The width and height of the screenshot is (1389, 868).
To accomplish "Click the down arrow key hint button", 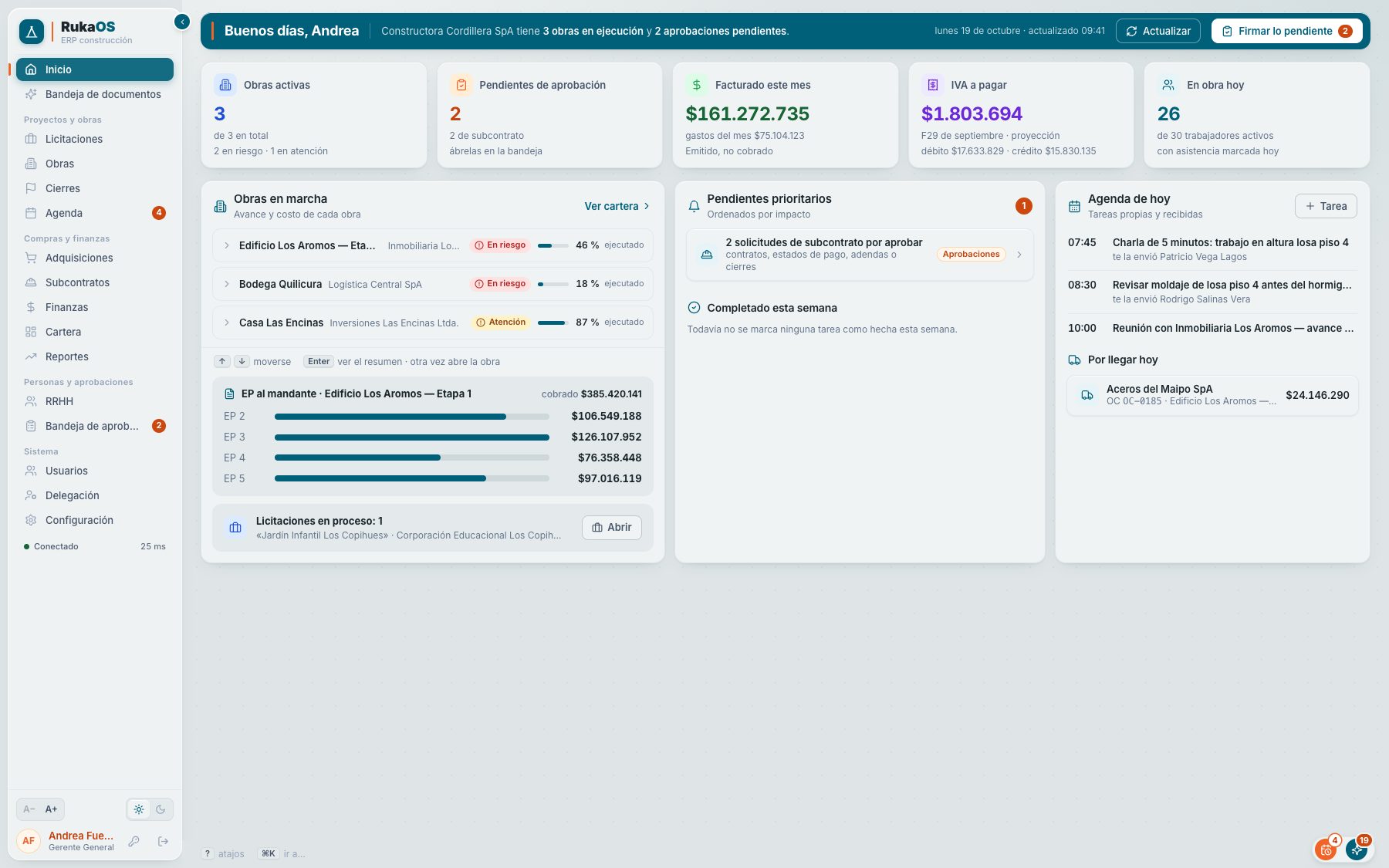I will coord(242,361).
